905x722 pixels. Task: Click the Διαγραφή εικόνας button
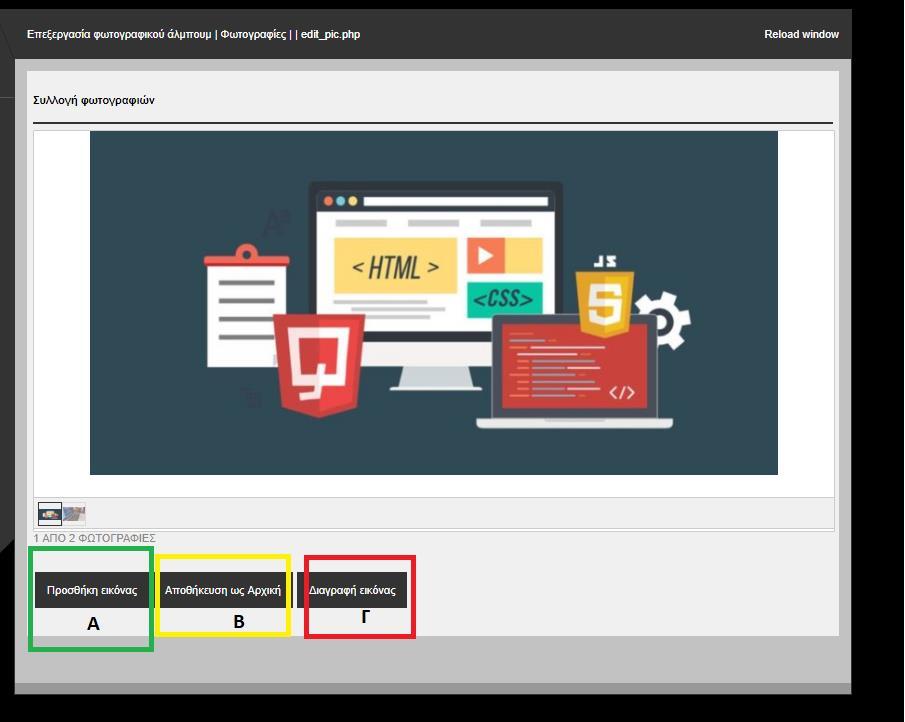pos(352,590)
